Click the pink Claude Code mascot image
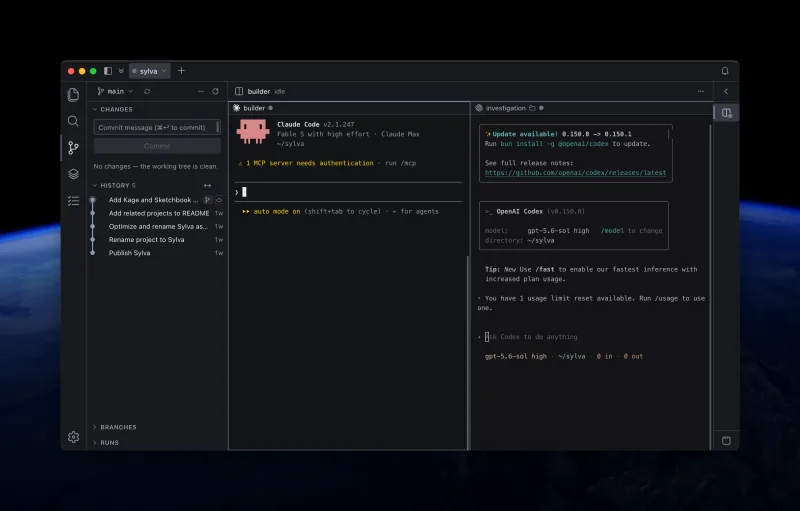 pyautogui.click(x=253, y=132)
